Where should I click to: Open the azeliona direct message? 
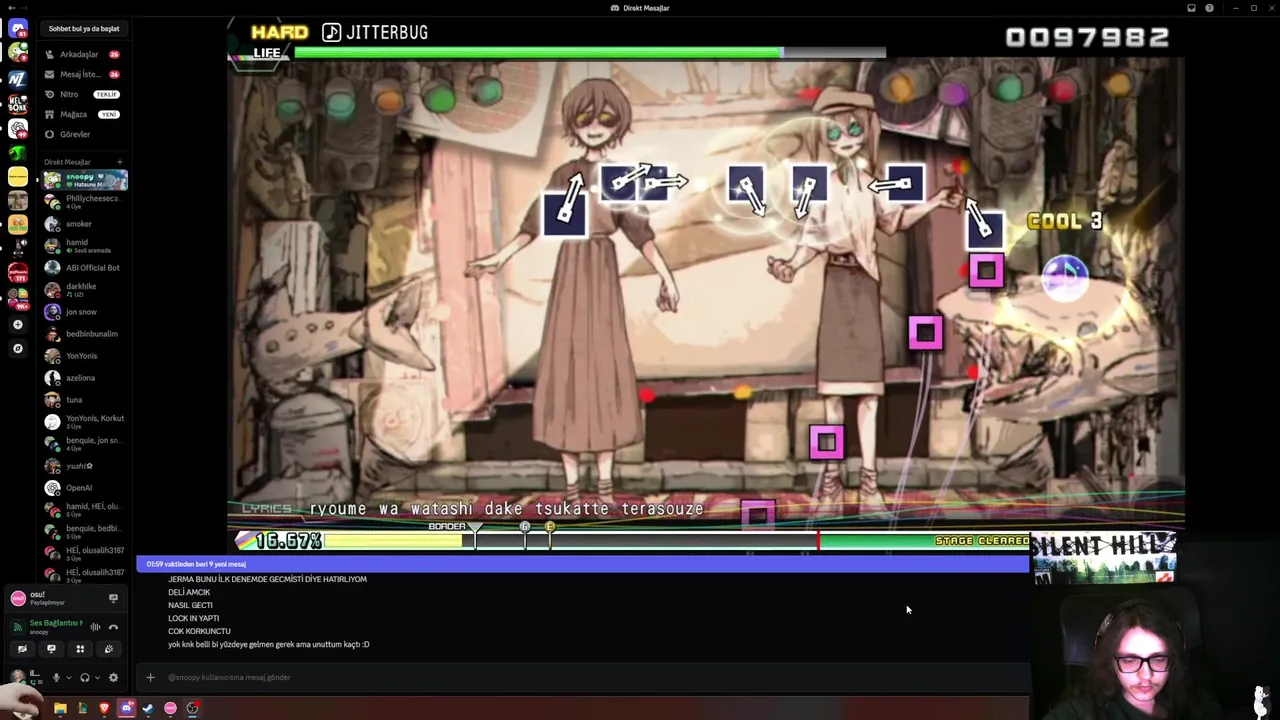tap(84, 378)
